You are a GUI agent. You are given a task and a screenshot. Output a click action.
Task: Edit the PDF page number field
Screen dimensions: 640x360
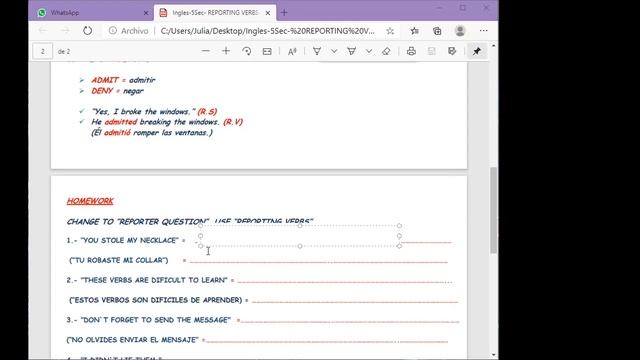coord(42,51)
